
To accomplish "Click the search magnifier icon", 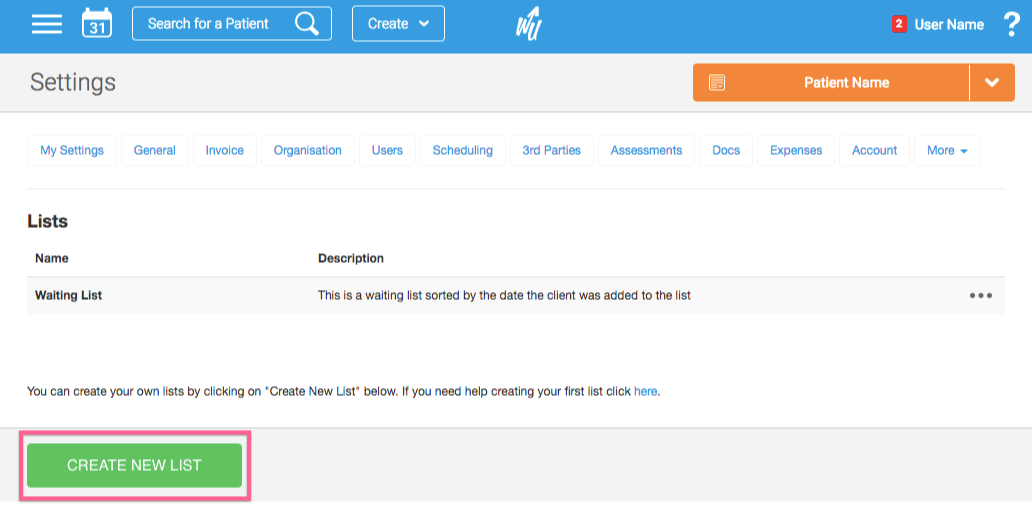I will tap(306, 24).
